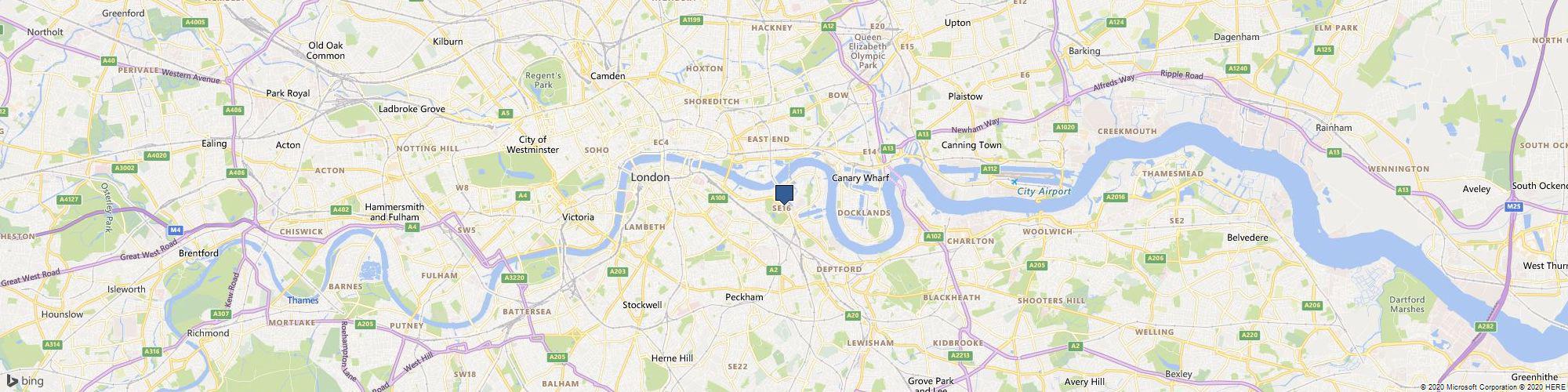Click the Queen Elizabeth Olympic Park label
This screenshot has height=392, width=1568.
[x=868, y=51]
